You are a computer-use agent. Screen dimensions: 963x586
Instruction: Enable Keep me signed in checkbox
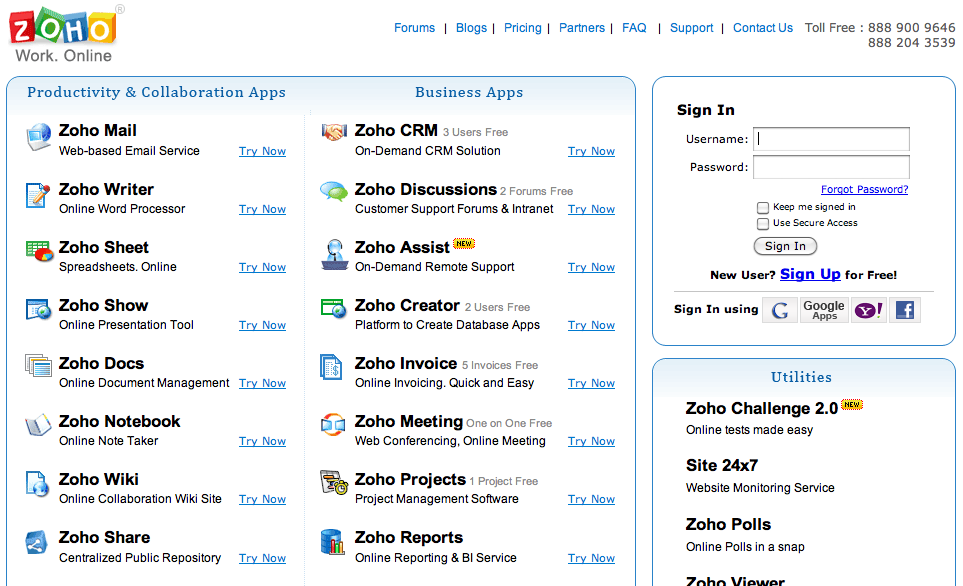point(763,208)
